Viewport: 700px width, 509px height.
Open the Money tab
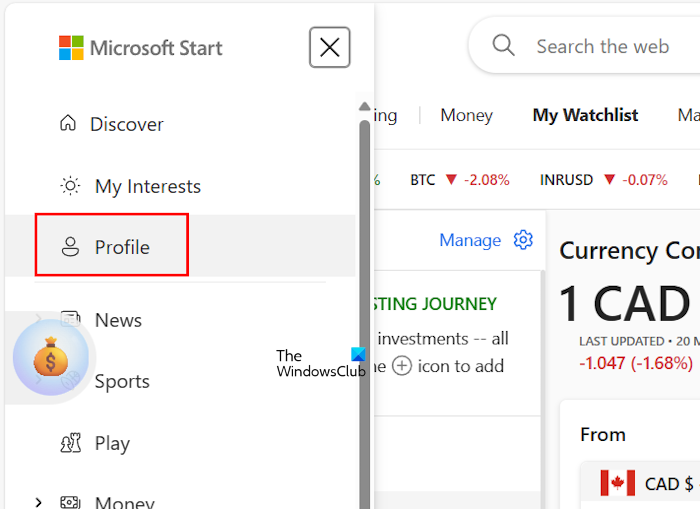pyautogui.click(x=466, y=115)
